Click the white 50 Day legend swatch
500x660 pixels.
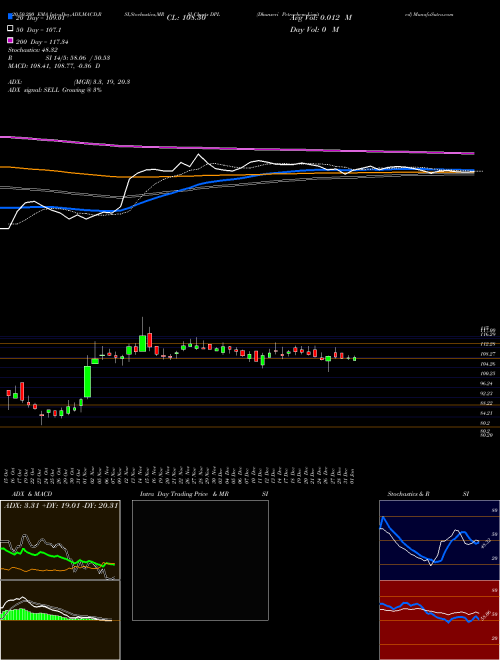pyautogui.click(x=10, y=29)
